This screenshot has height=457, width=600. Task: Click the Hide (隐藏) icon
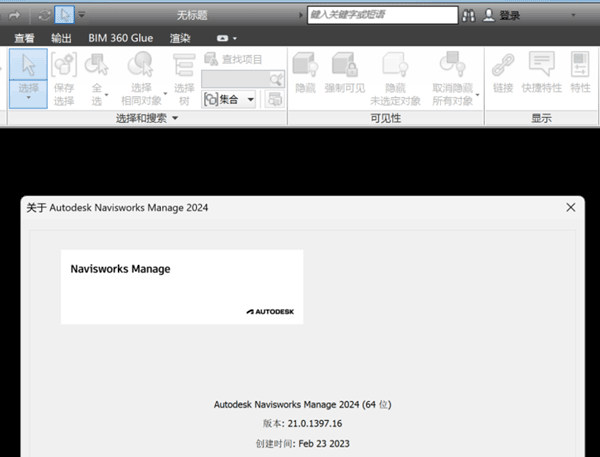click(305, 64)
